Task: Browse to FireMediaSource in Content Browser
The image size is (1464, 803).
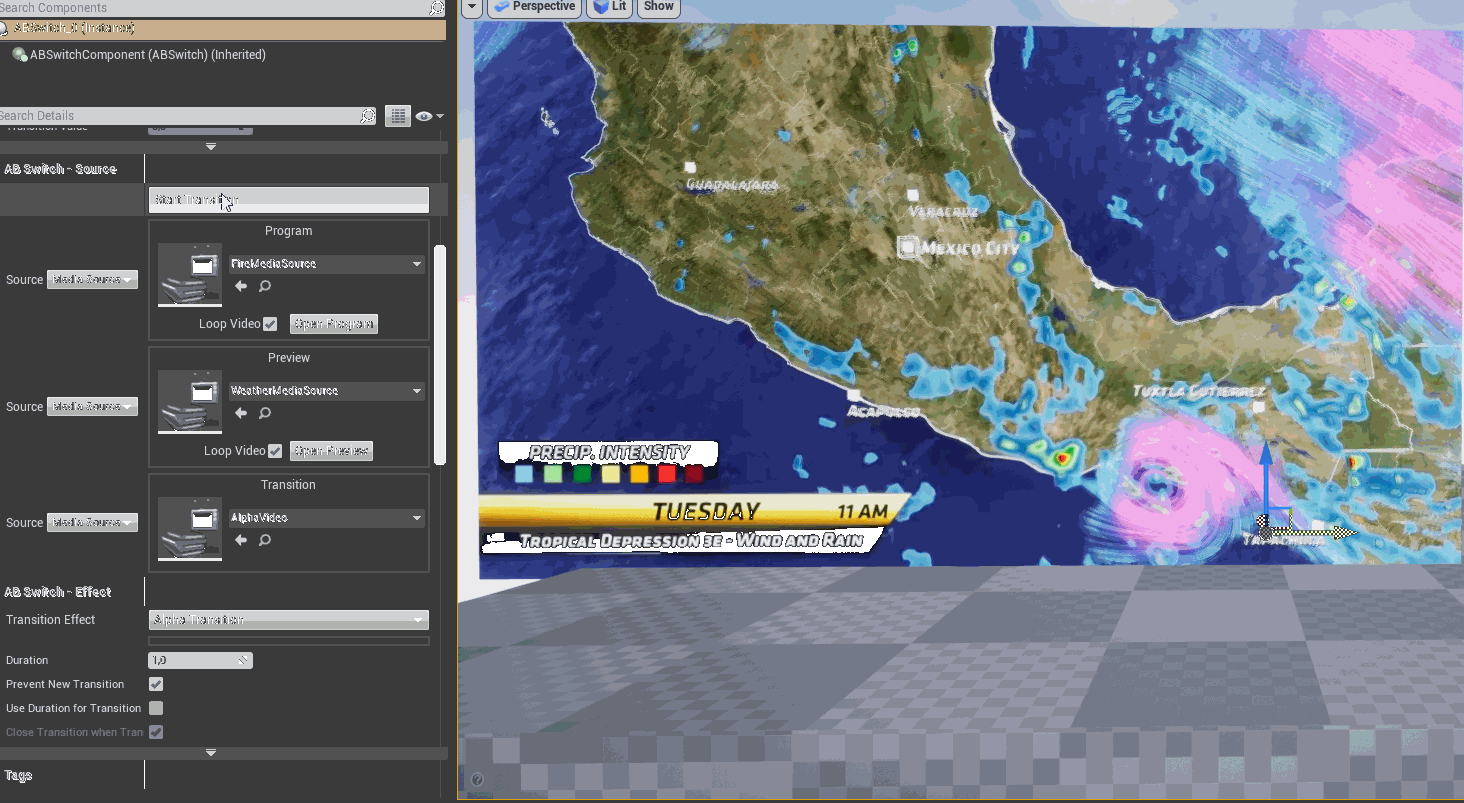Action: (x=265, y=286)
